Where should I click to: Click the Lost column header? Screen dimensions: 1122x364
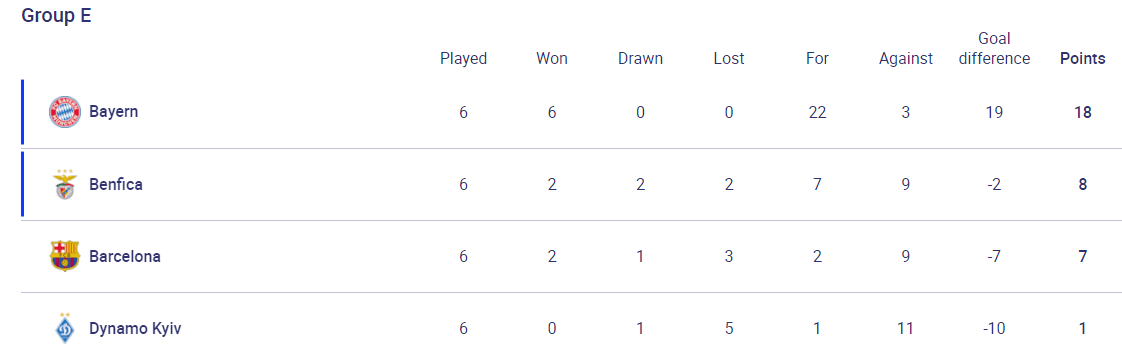click(729, 59)
